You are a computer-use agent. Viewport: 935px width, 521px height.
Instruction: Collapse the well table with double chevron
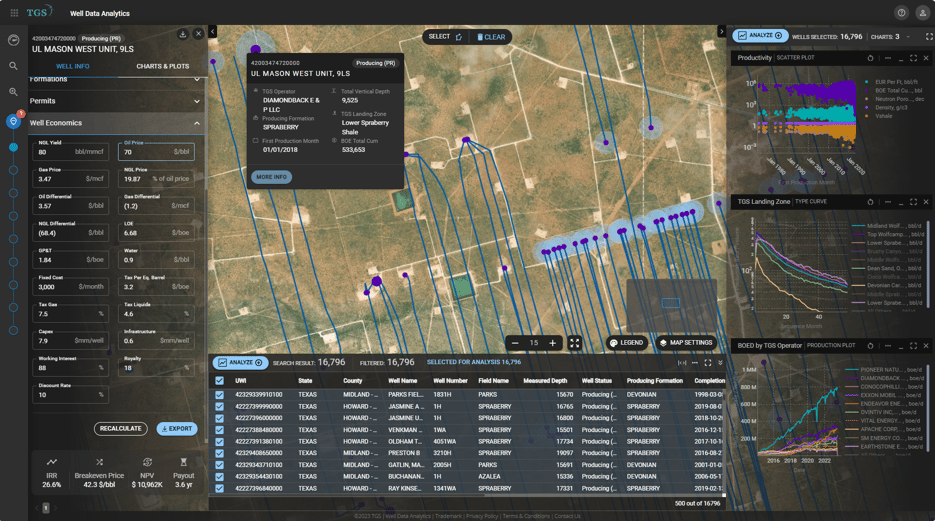click(720, 362)
